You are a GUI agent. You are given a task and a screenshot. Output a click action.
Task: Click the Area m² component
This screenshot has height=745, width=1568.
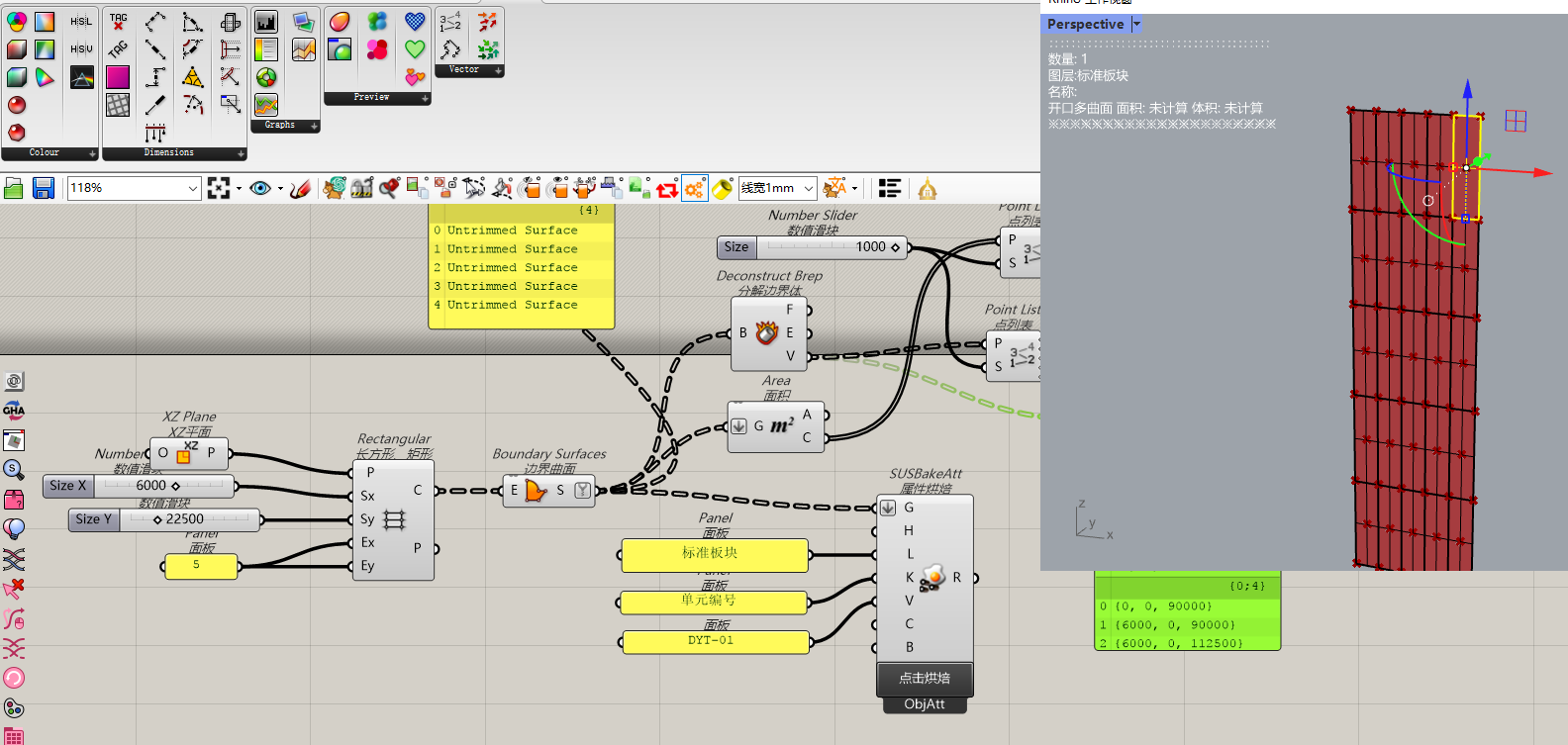[x=782, y=426]
